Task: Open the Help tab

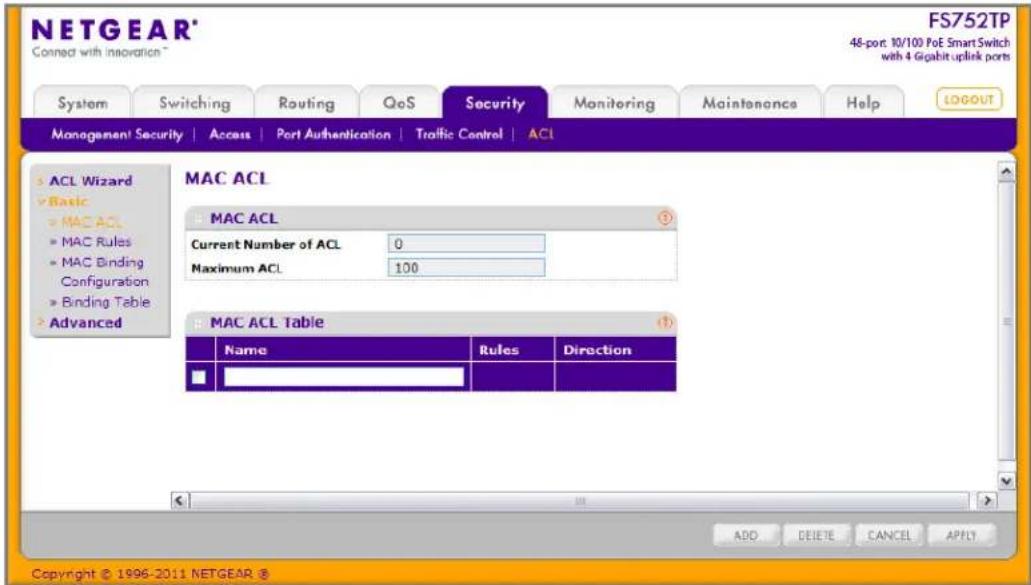Action: (863, 103)
